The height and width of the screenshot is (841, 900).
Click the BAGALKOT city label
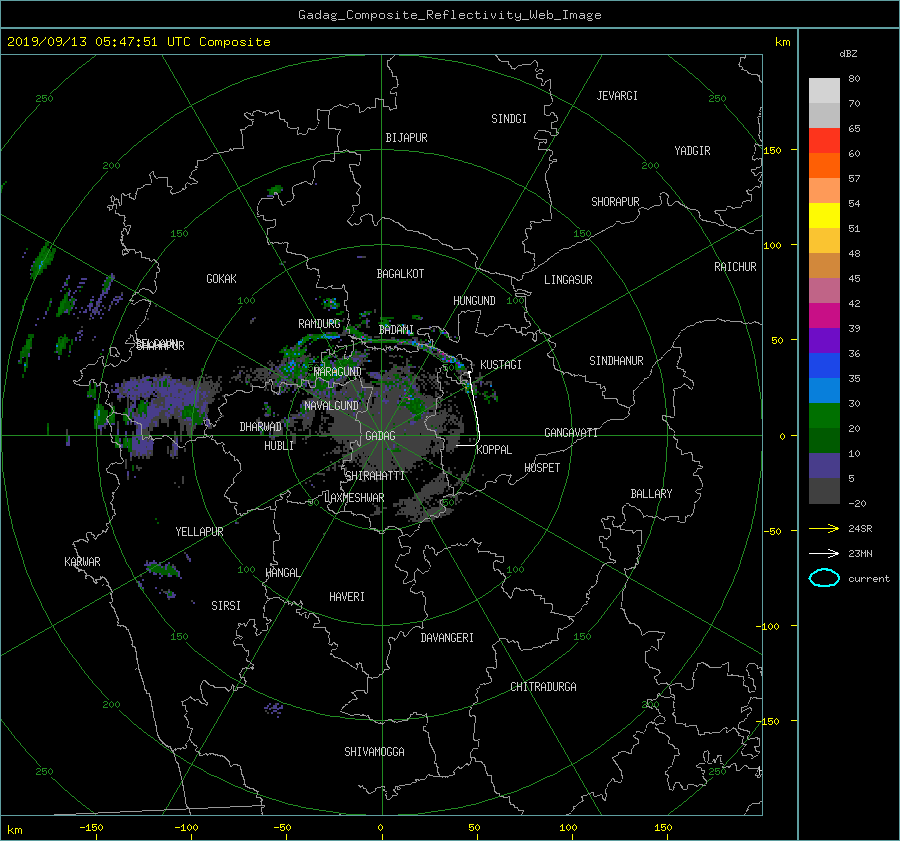coord(400,274)
